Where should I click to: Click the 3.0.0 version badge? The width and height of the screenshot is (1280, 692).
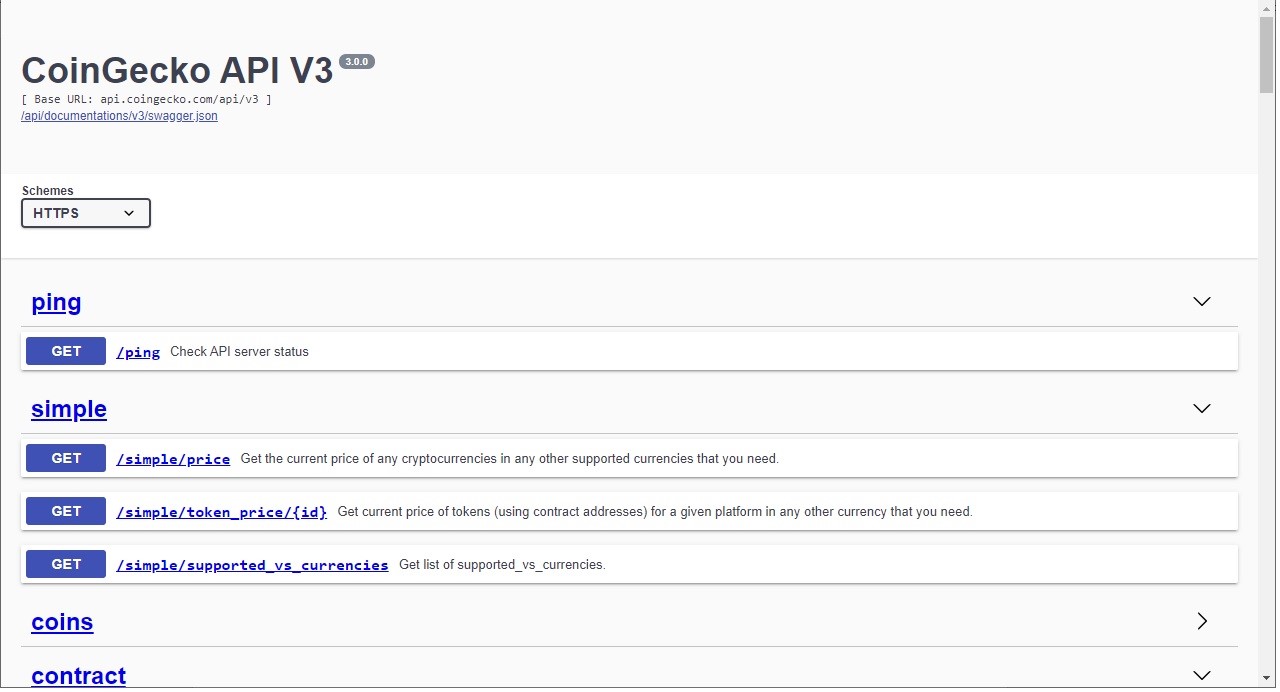tap(357, 62)
